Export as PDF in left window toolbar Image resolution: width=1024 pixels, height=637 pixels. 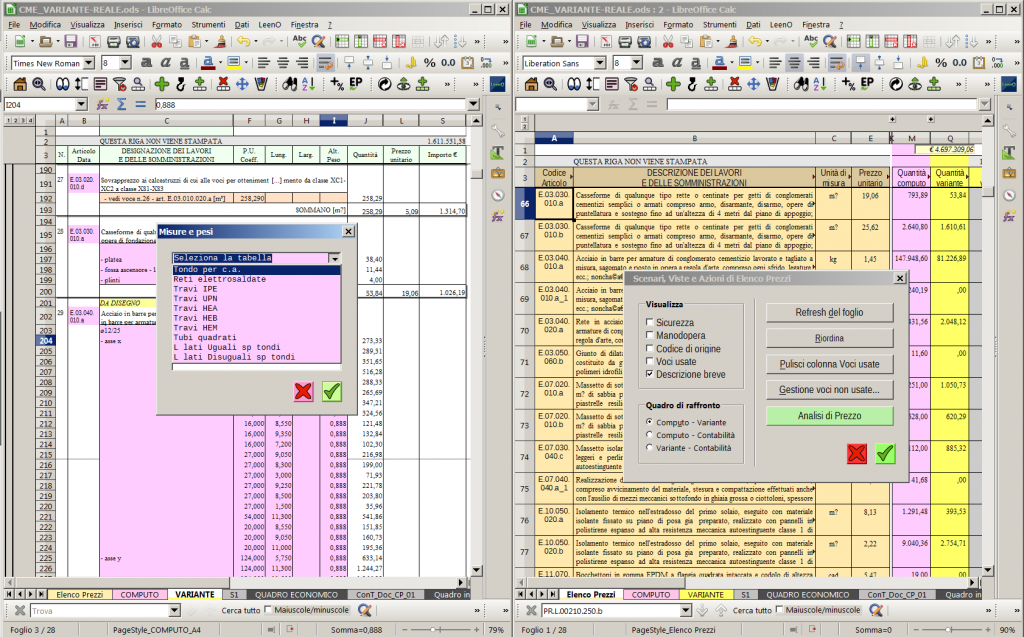click(95, 42)
